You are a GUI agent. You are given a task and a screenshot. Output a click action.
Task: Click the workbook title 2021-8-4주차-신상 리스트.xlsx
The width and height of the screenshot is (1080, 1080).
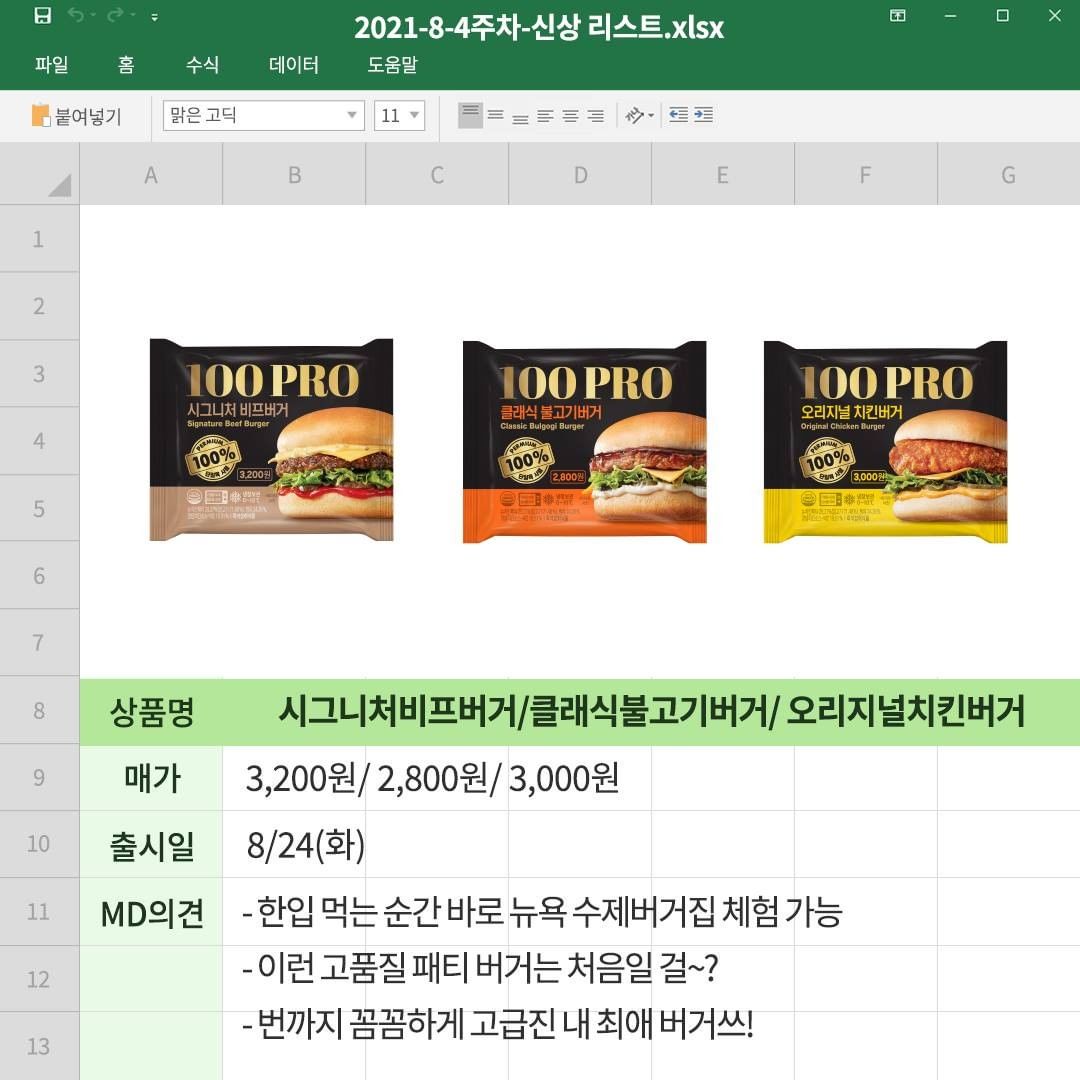539,28
